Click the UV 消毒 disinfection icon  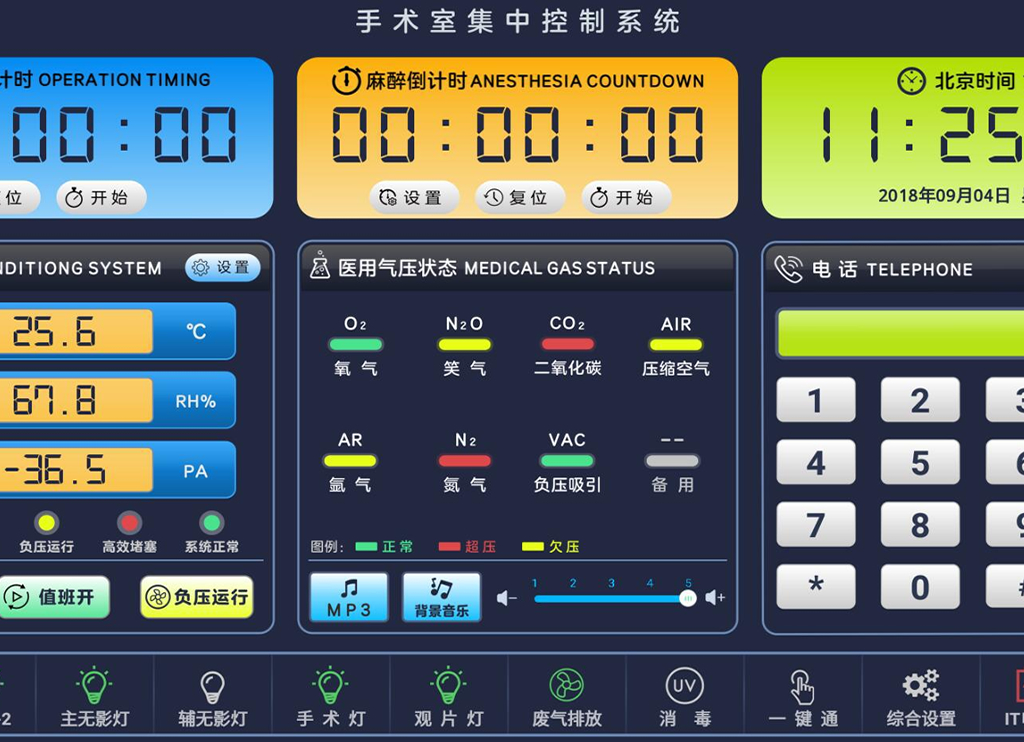[684, 686]
